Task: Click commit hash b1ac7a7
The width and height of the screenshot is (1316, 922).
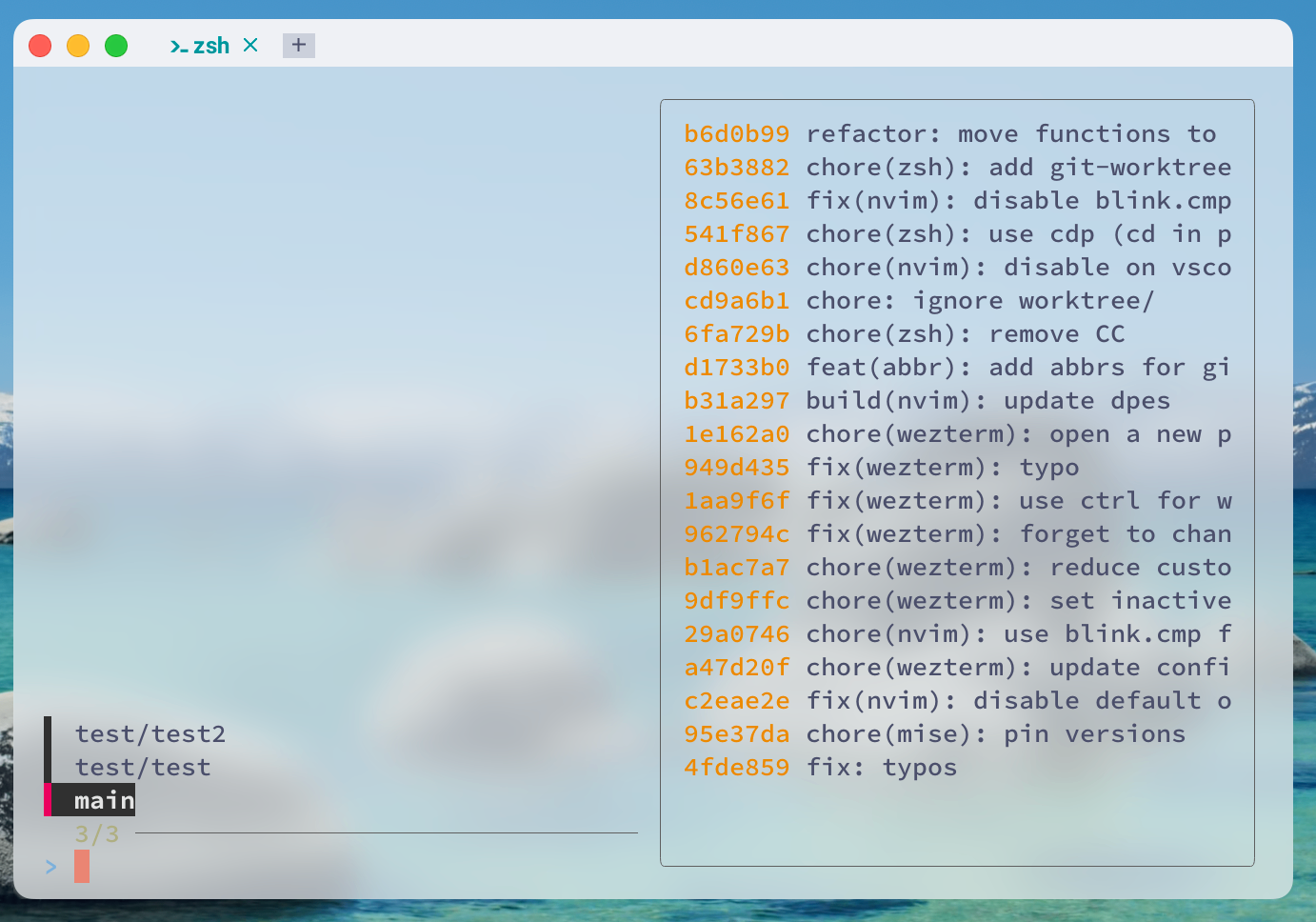Action: point(737,568)
